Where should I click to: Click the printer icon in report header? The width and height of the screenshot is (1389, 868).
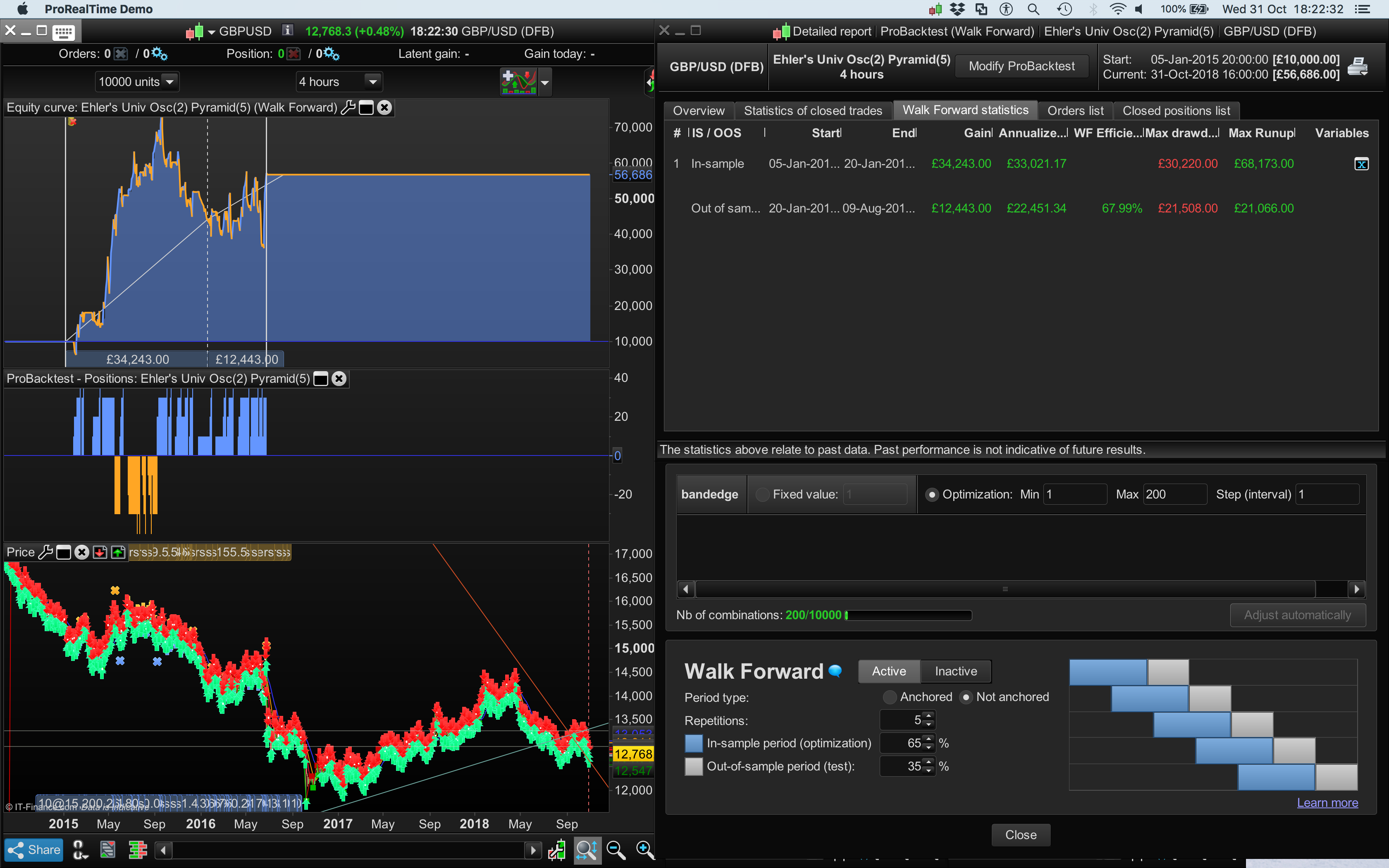pyautogui.click(x=1358, y=67)
